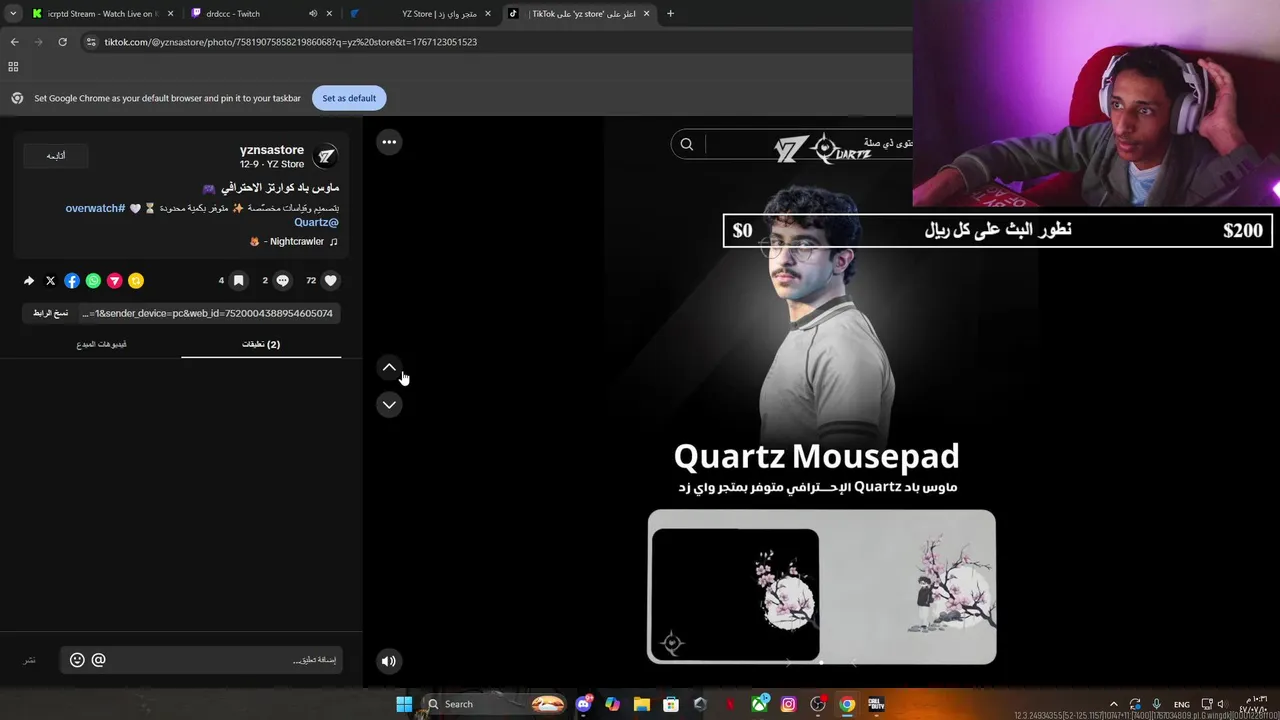
Task: Share the post to X
Action: [x=51, y=281]
